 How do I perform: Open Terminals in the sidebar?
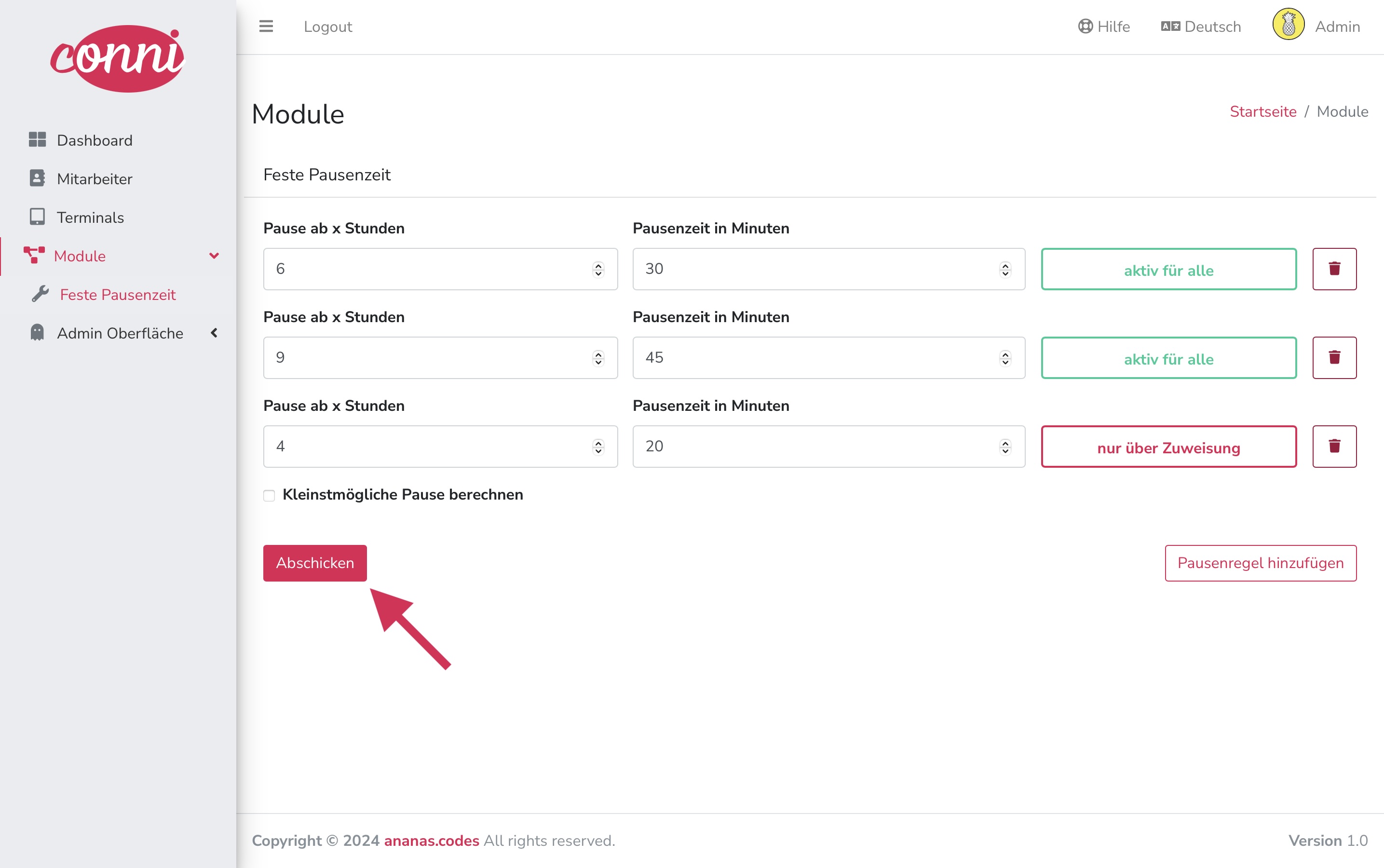click(118, 217)
